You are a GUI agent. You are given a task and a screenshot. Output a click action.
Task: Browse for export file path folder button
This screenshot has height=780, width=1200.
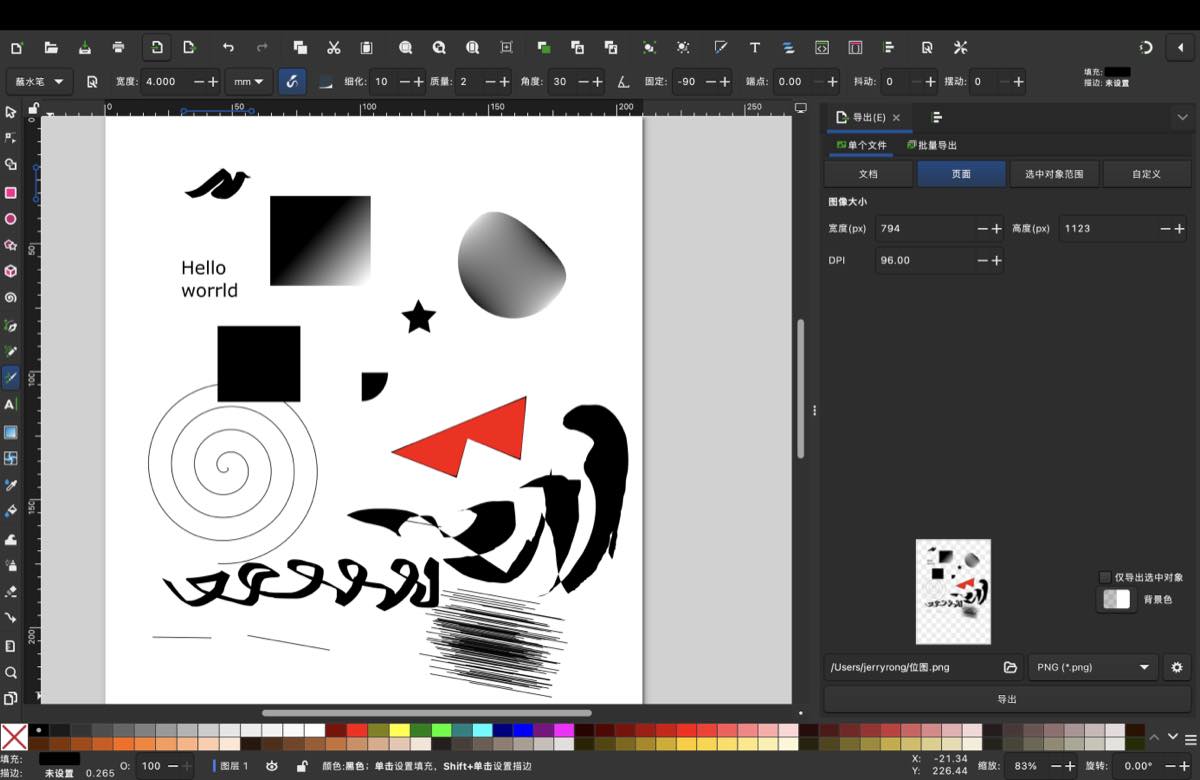tap(1010, 667)
